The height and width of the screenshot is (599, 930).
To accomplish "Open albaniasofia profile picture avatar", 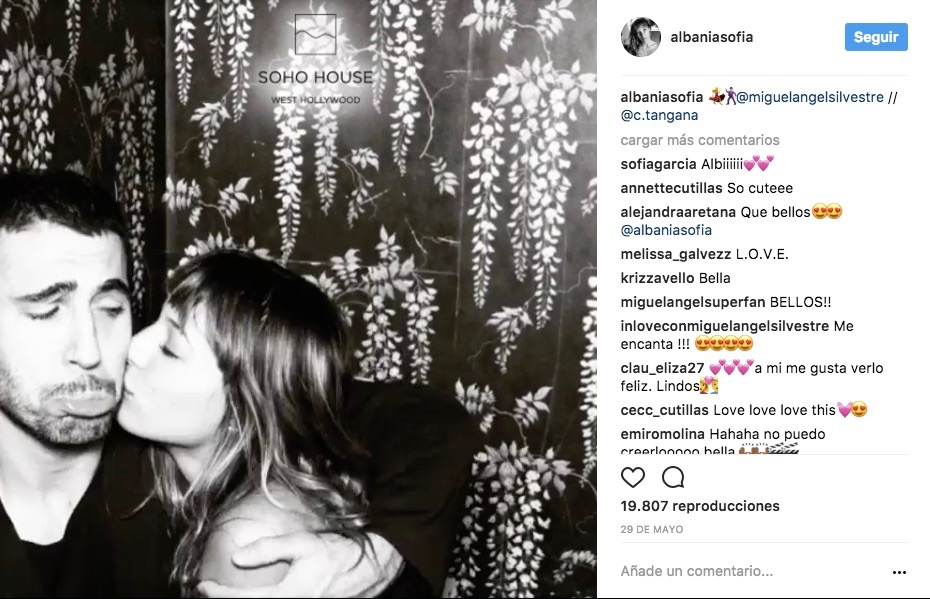I will point(641,37).
